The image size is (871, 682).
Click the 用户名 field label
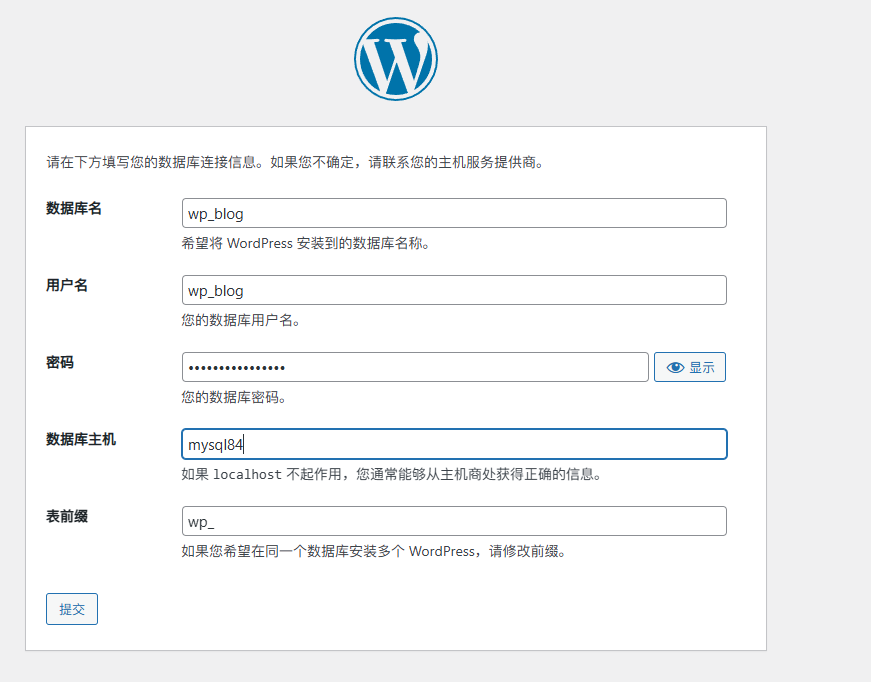tap(67, 285)
